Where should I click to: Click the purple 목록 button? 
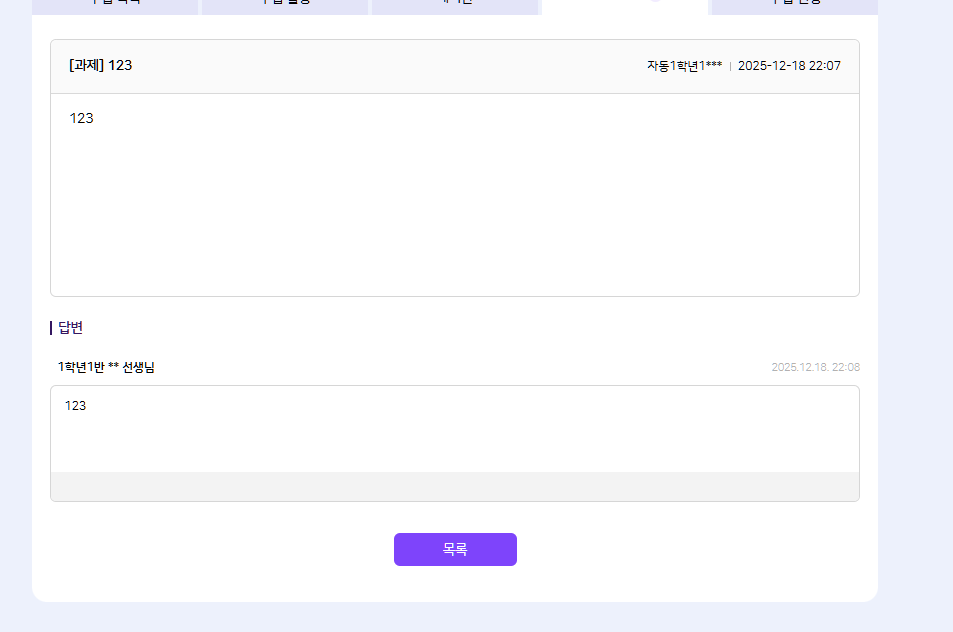455,549
